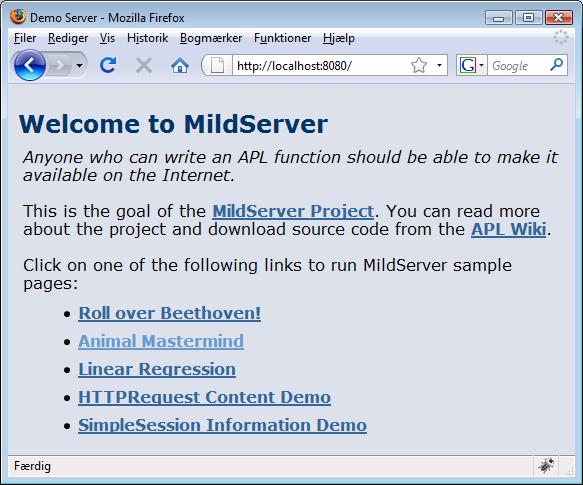Image resolution: width=583 pixels, height=485 pixels.
Task: Reload the page with the Refresh icon
Action: [108, 65]
